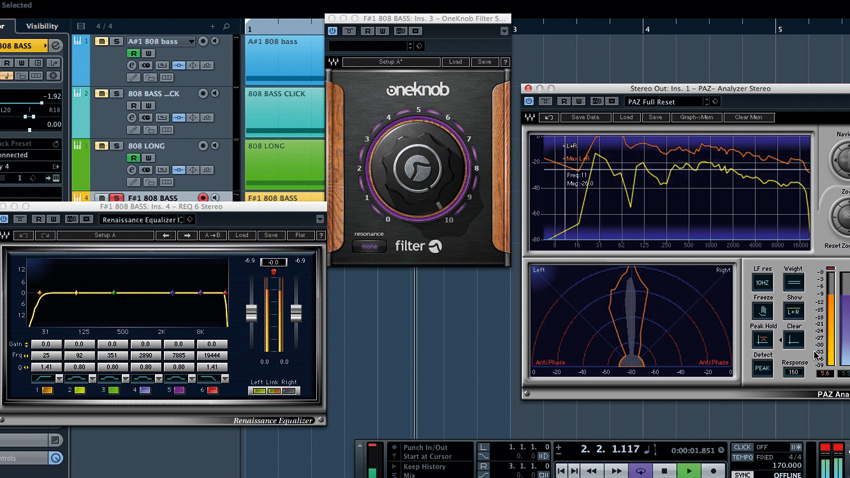Click the transport Record button
This screenshot has width=850, height=478.
pos(713,470)
